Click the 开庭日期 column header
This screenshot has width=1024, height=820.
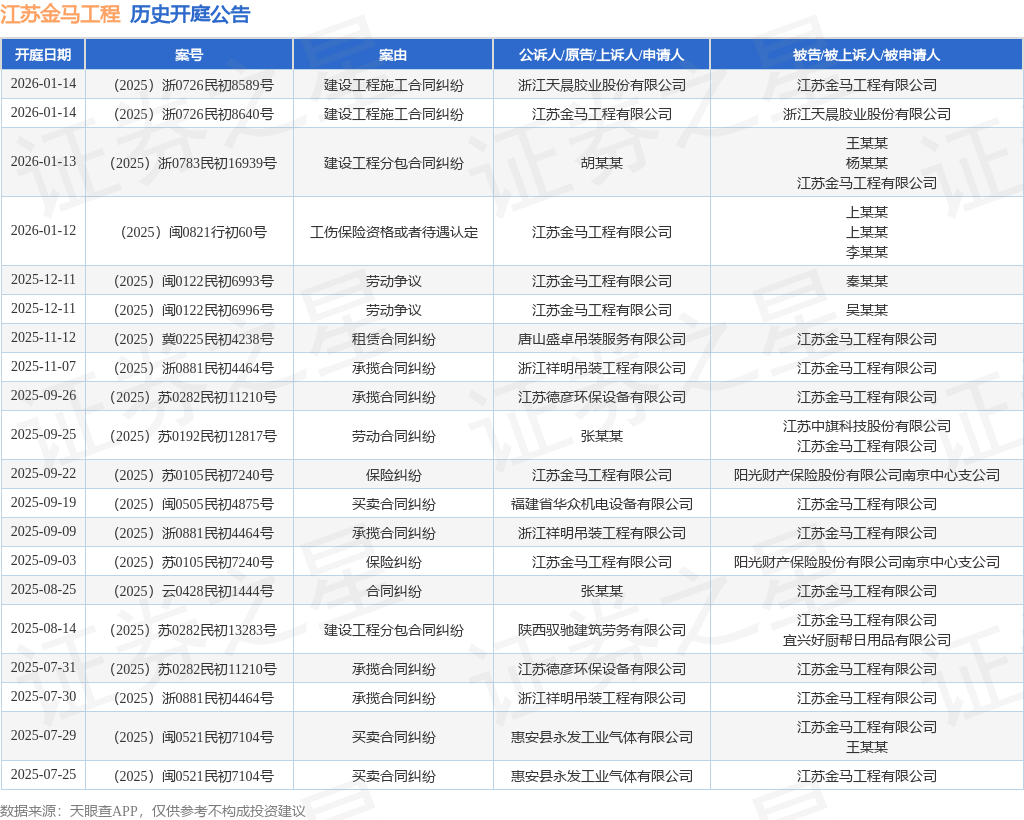[43, 55]
